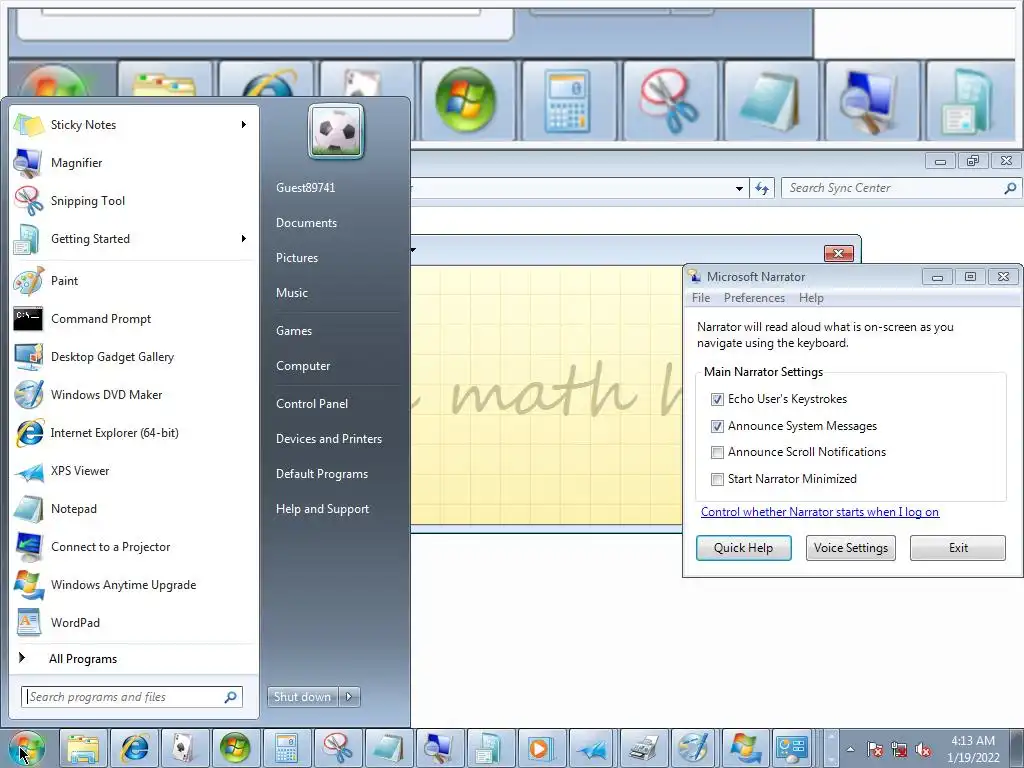Screen dimensions: 1024x768
Task: Uncheck Announce System Messages
Action: (717, 426)
